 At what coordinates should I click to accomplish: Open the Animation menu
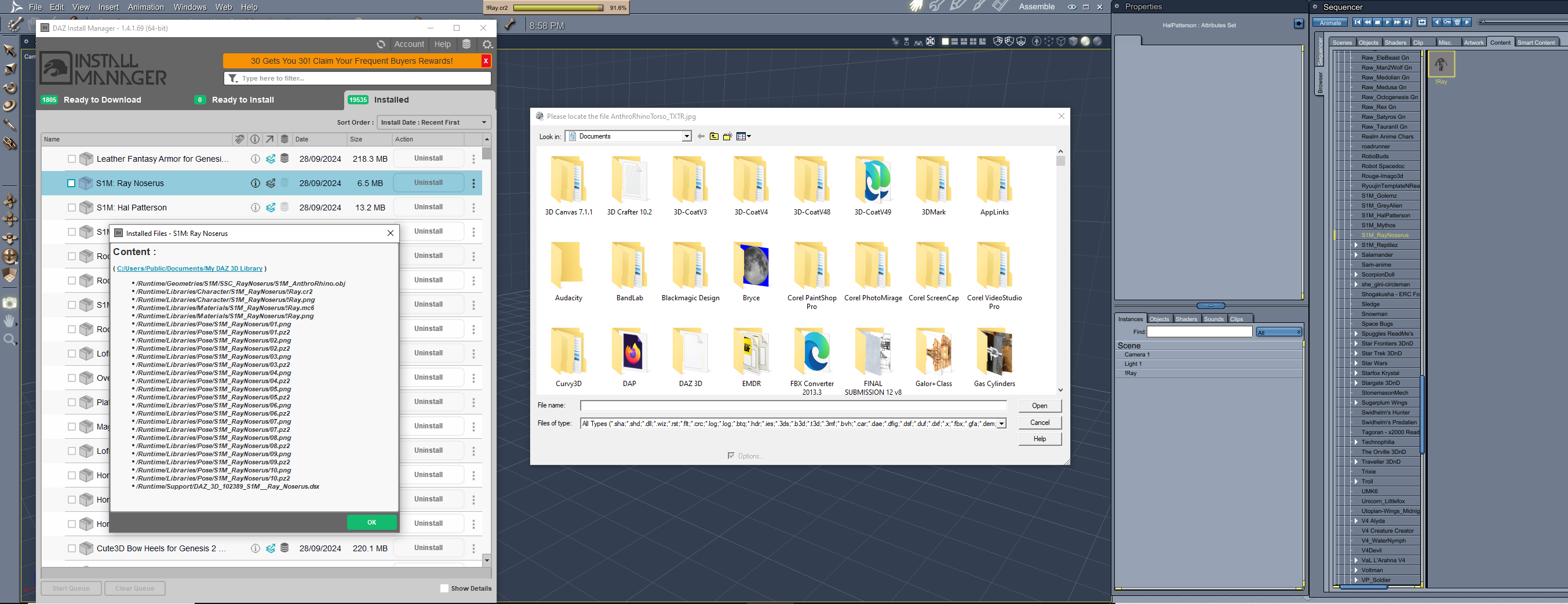[x=145, y=8]
